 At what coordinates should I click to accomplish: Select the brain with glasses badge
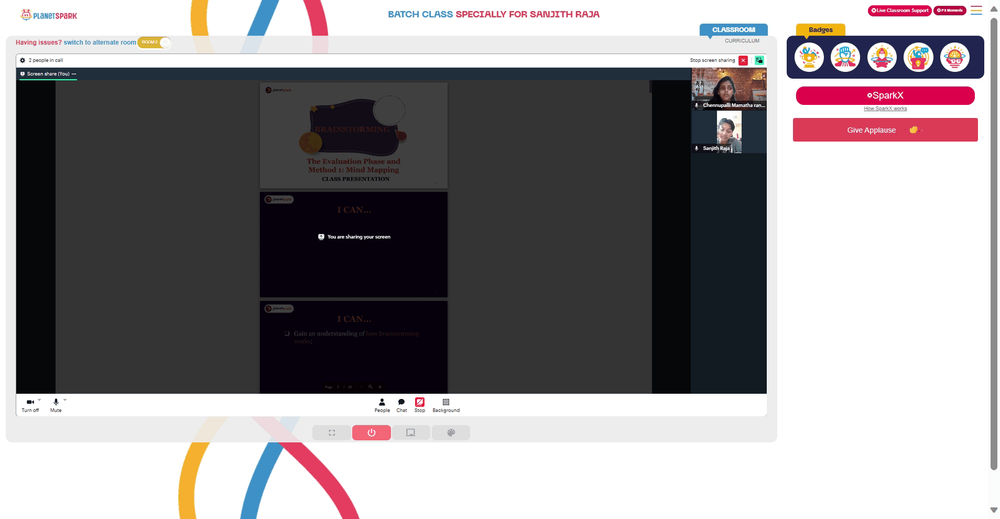click(955, 57)
